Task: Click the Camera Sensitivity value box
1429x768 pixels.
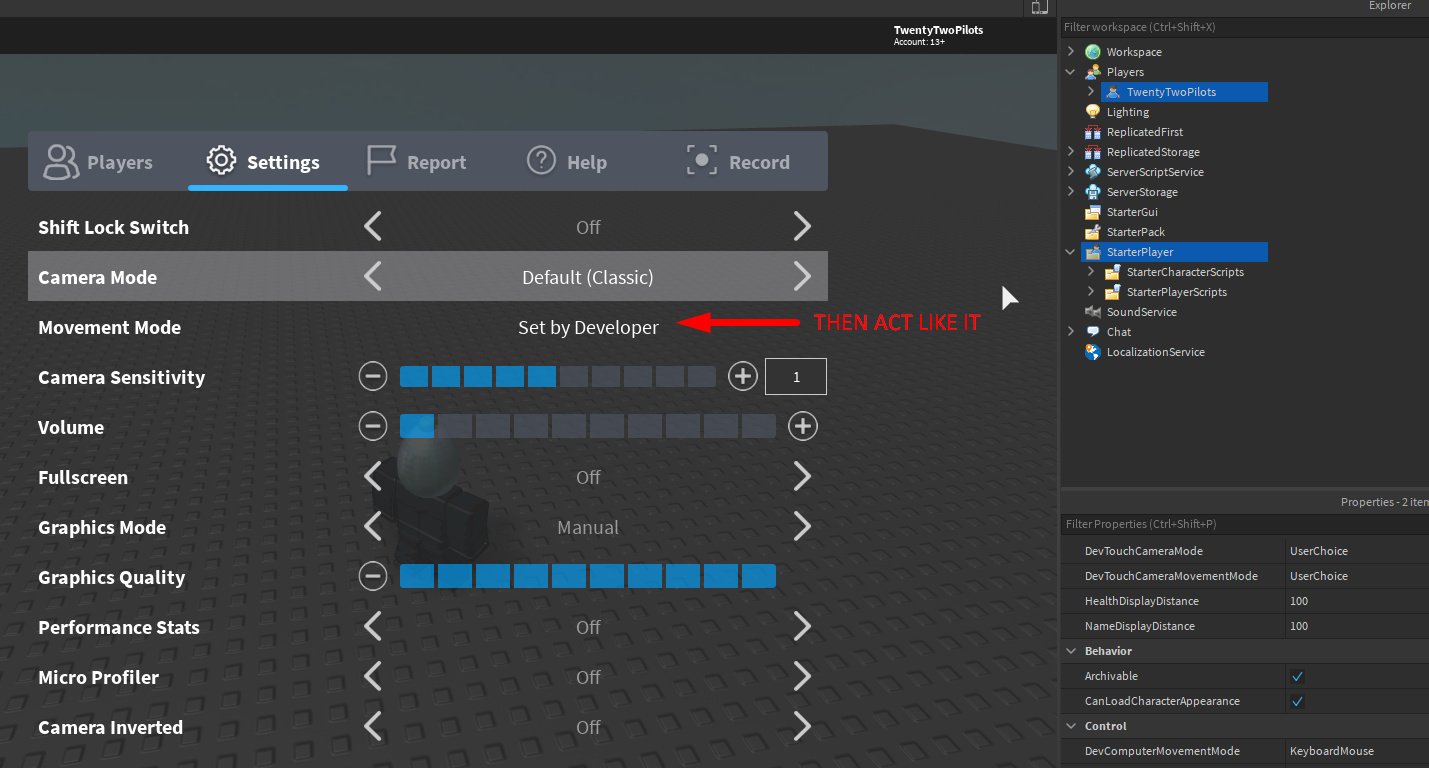Action: pyautogui.click(x=796, y=377)
